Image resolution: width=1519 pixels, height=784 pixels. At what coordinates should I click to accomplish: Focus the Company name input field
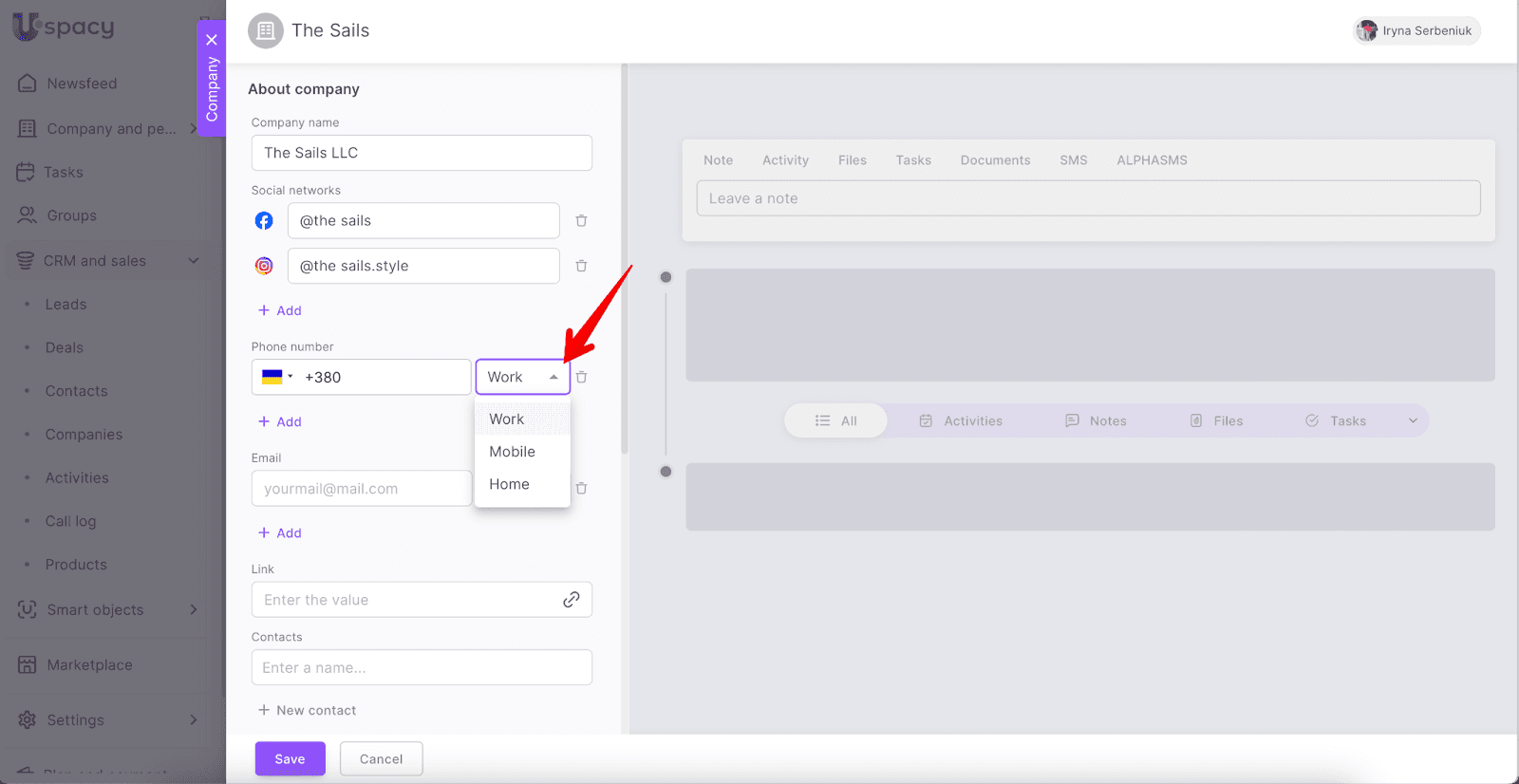coord(422,153)
